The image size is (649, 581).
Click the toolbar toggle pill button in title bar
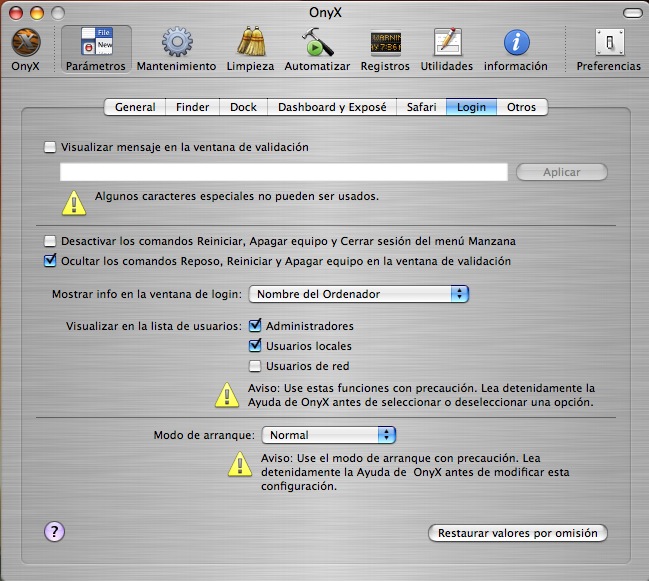tap(632, 13)
